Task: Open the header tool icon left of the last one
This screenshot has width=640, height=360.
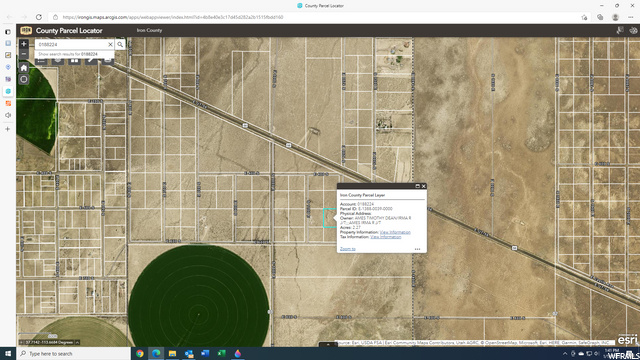Action: pos(620,31)
